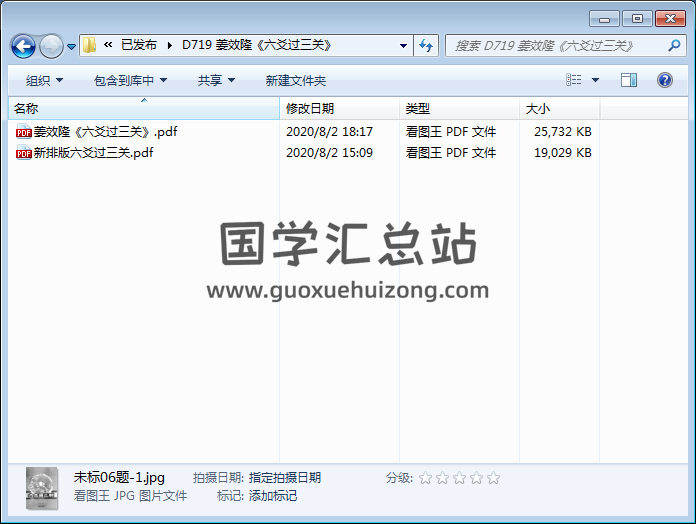This screenshot has width=696, height=524.
Task: Open the 包含到库中 menu
Action: coord(130,80)
